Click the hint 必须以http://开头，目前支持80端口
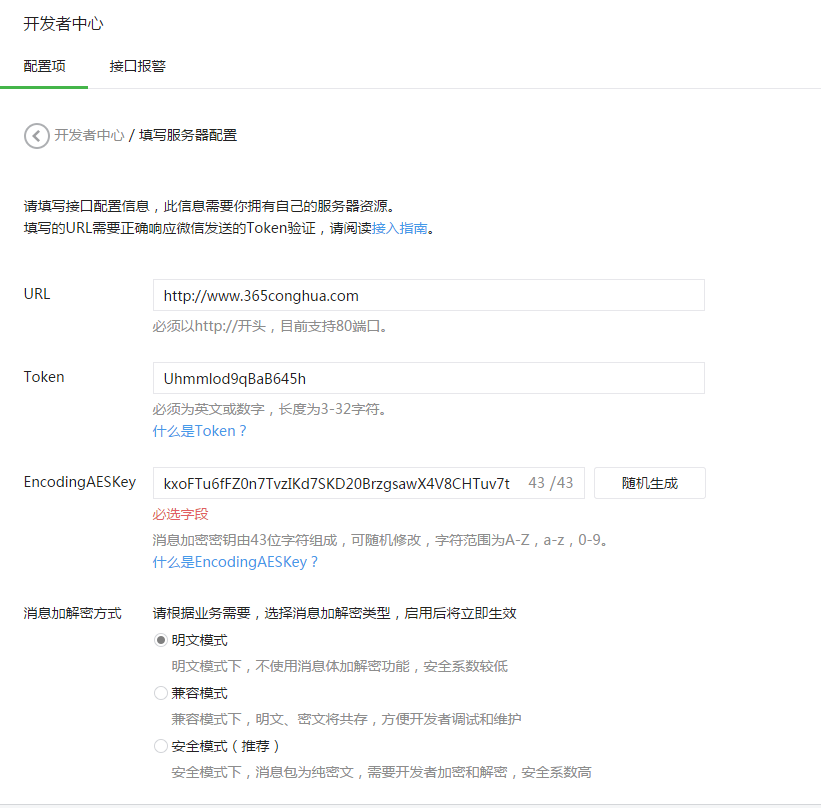 (270, 326)
